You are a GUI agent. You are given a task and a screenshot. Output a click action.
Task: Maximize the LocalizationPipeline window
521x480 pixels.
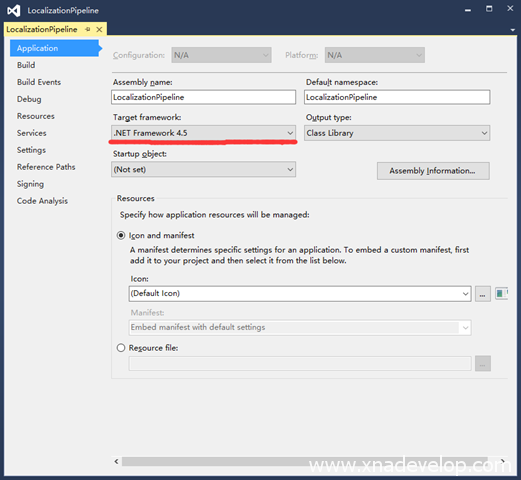489,9
